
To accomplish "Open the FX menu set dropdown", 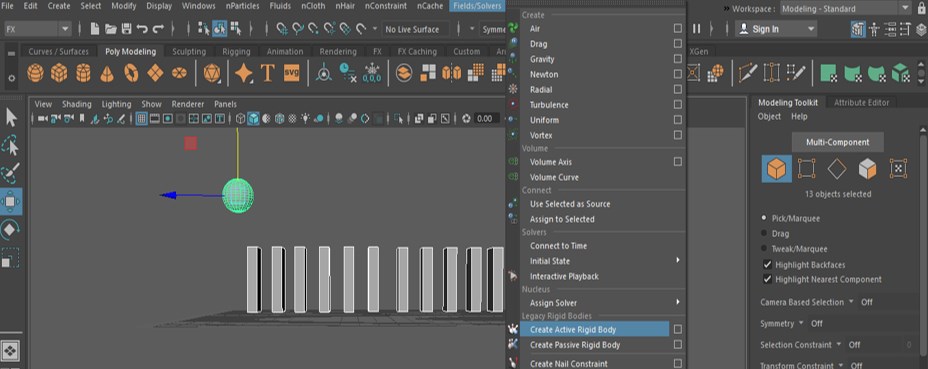I will (x=38, y=29).
